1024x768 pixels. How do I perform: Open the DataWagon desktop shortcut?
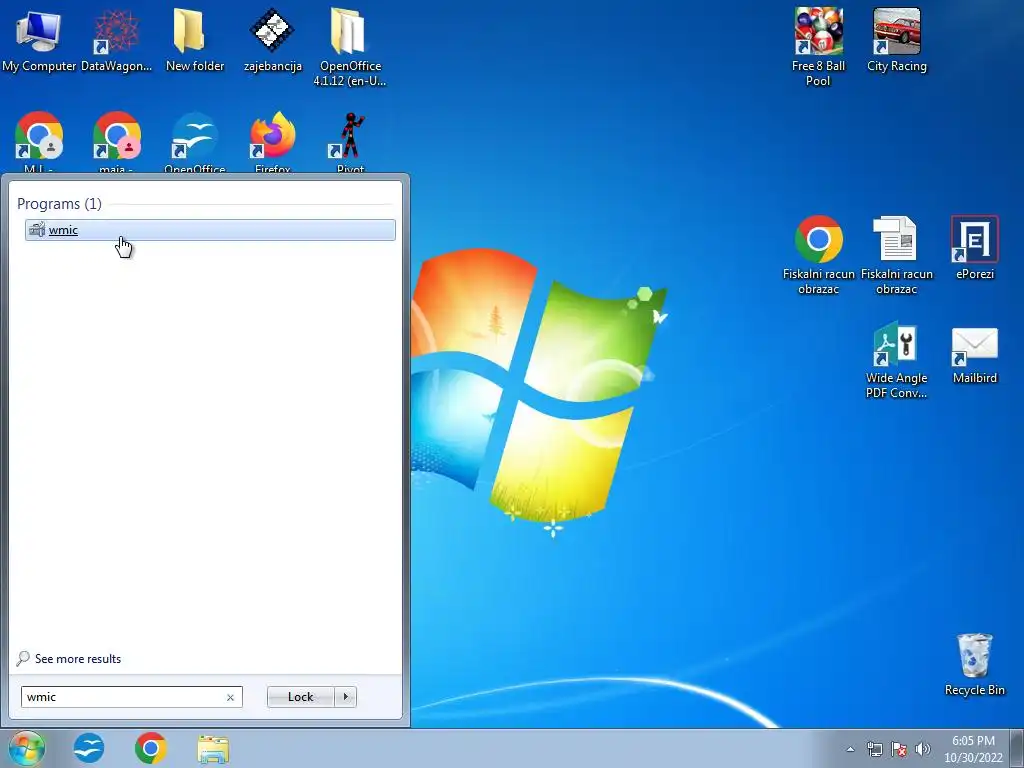(116, 40)
